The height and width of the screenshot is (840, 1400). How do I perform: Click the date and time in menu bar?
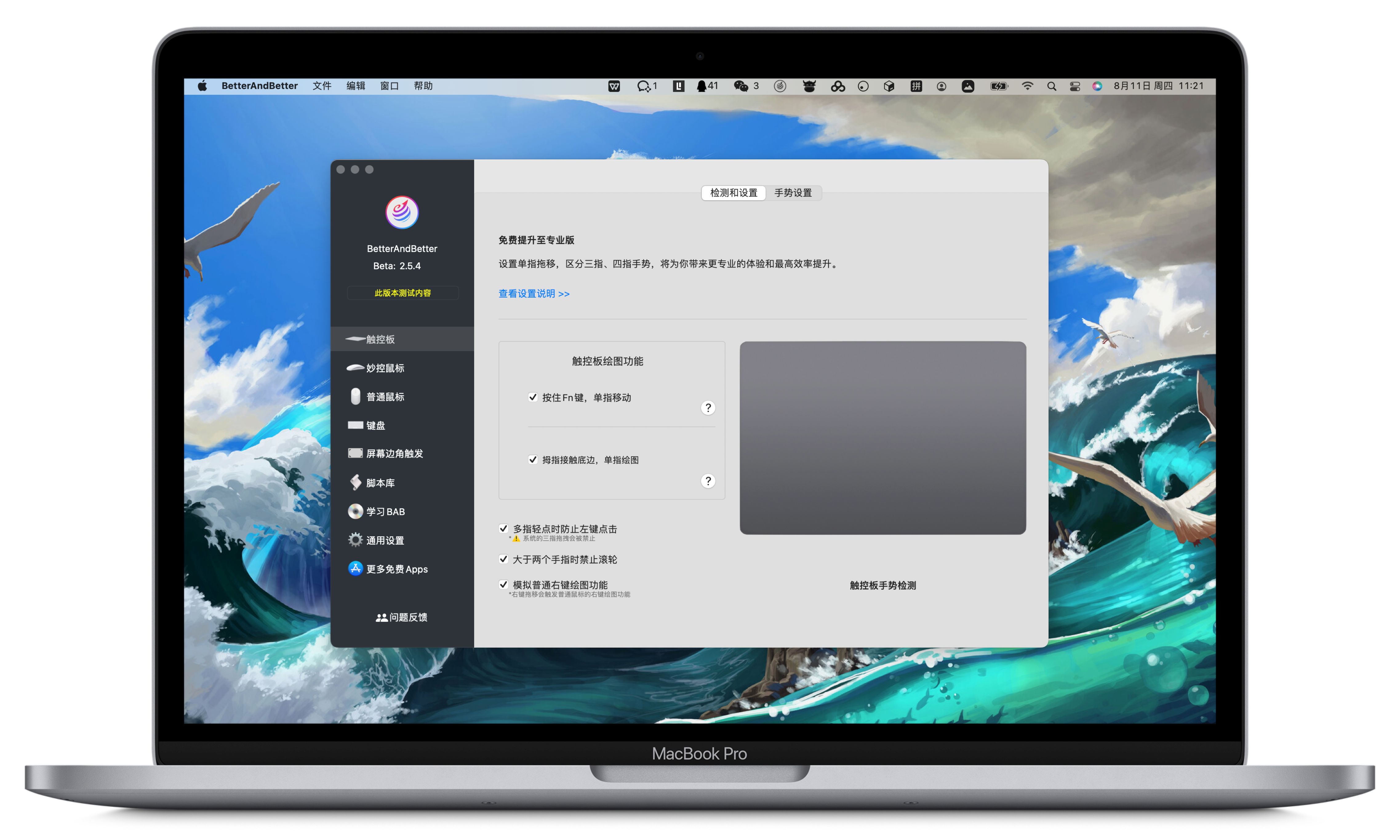[1158, 86]
